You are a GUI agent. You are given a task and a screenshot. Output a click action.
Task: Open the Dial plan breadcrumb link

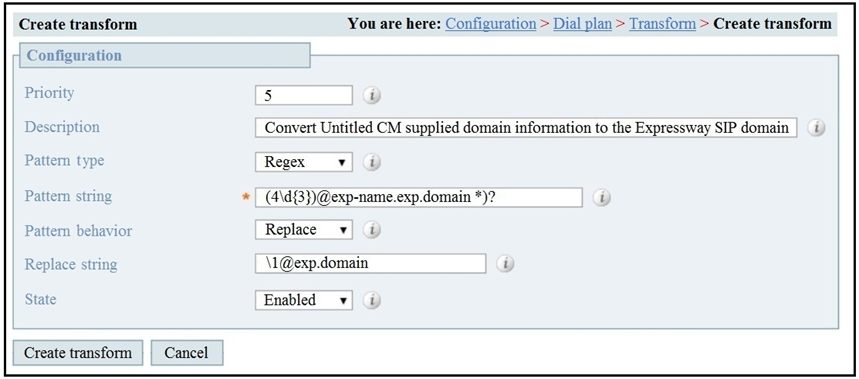[582, 24]
